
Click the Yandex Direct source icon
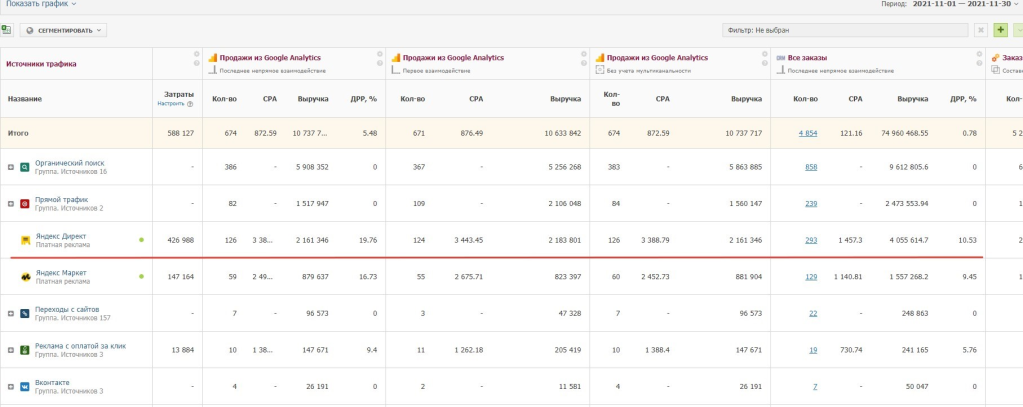pyautogui.click(x=25, y=239)
